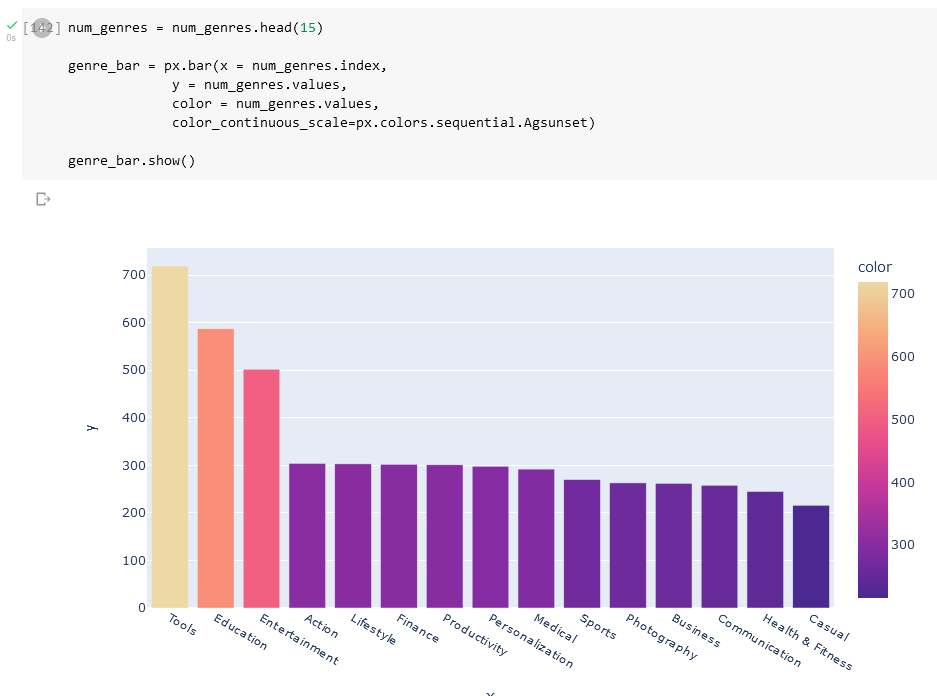The height and width of the screenshot is (696, 937).
Task: Click the "color" legend title above the colorbar
Action: point(874,267)
